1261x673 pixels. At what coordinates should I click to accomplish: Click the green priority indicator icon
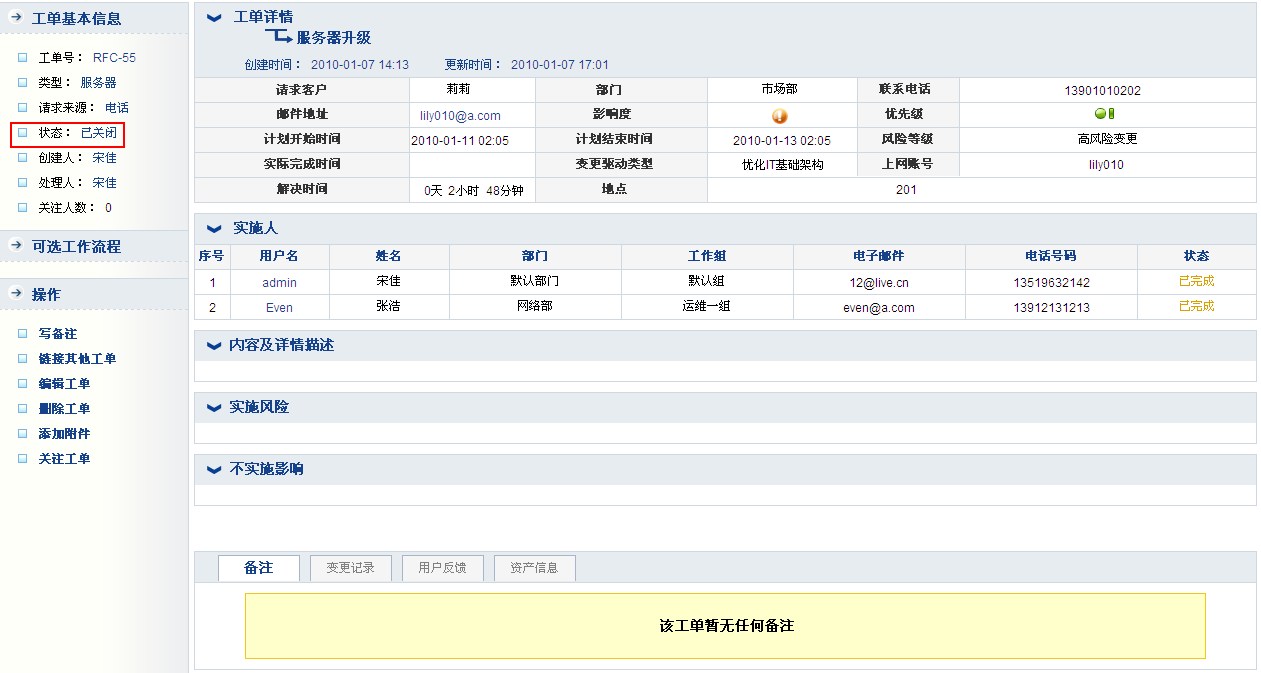1104,114
